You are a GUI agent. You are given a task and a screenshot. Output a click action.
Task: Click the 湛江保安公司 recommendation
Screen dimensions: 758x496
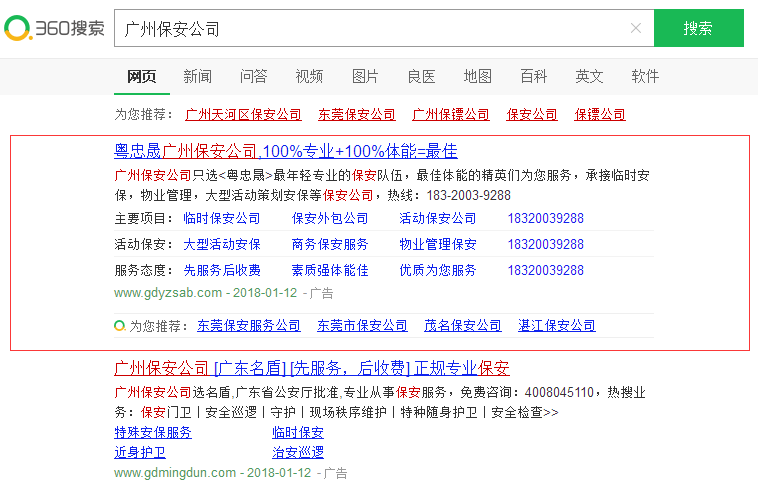coord(556,326)
